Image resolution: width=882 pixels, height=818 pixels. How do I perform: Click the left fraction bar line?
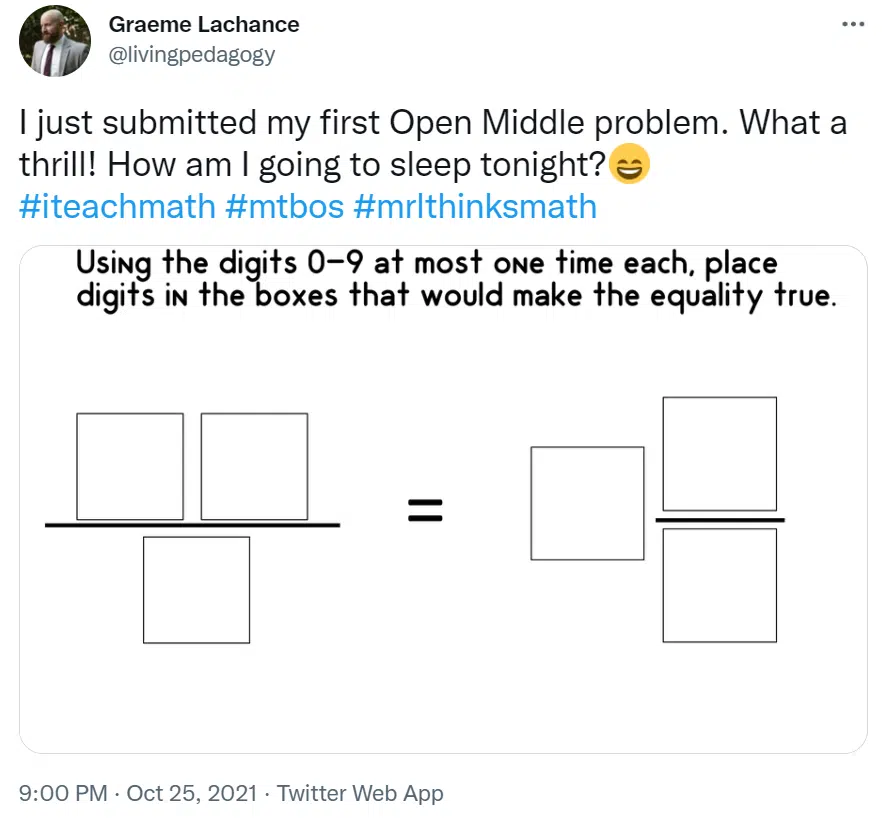(192, 525)
